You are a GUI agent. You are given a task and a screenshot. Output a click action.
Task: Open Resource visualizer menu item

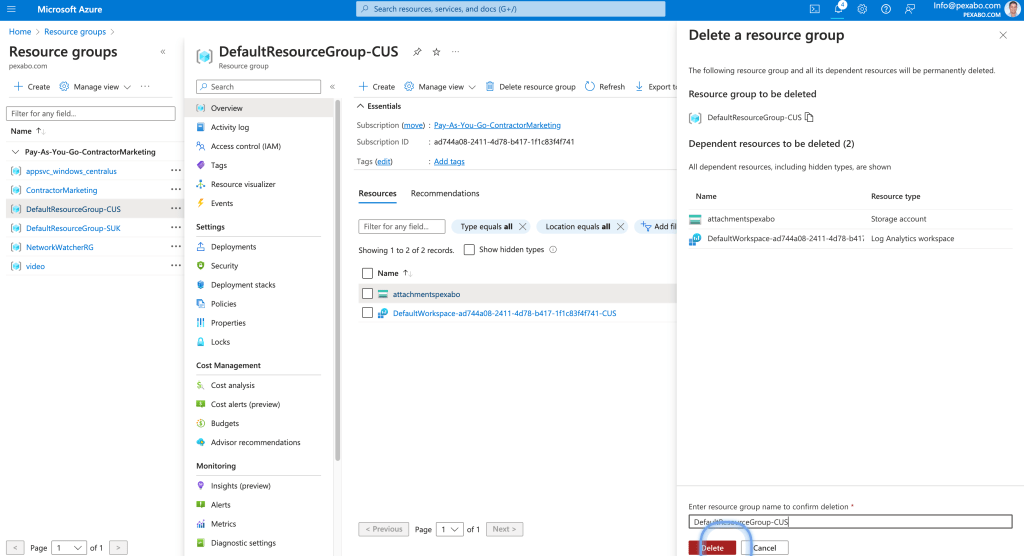pyautogui.click(x=243, y=184)
